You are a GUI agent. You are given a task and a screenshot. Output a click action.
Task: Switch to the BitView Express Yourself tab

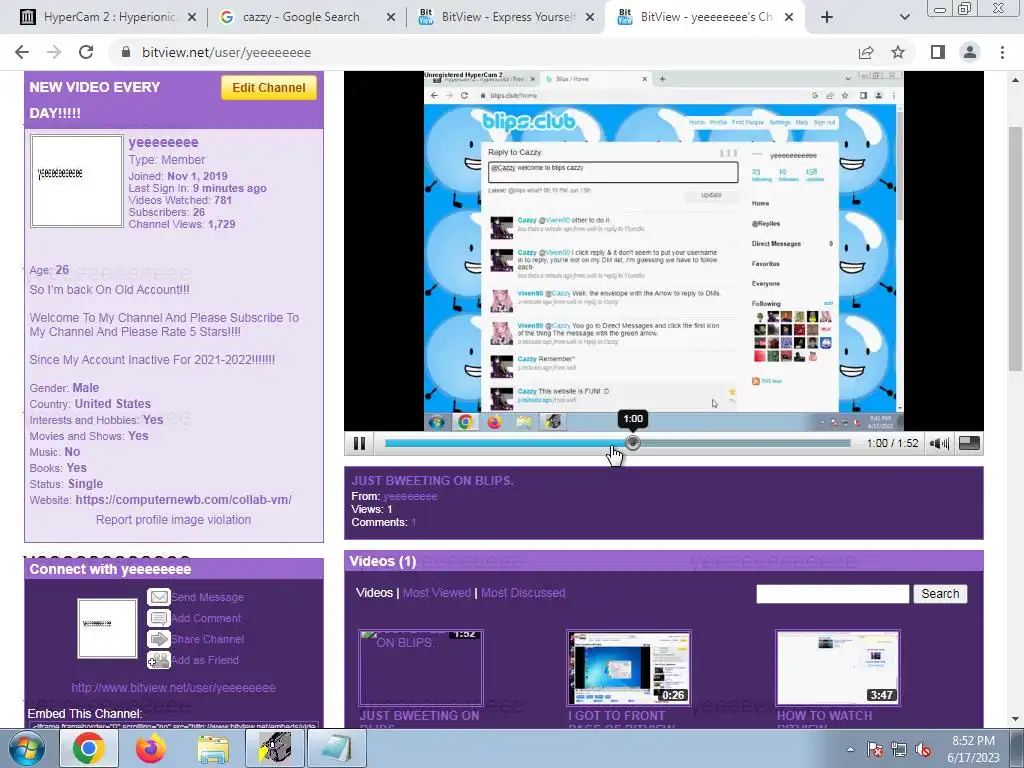[x=506, y=17]
